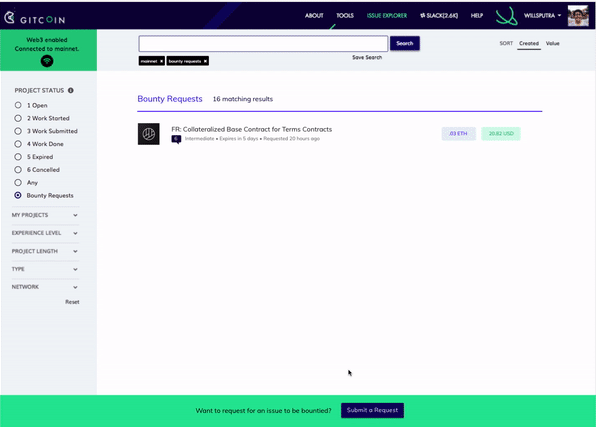Click the Gitcoin logo

pos(35,17)
